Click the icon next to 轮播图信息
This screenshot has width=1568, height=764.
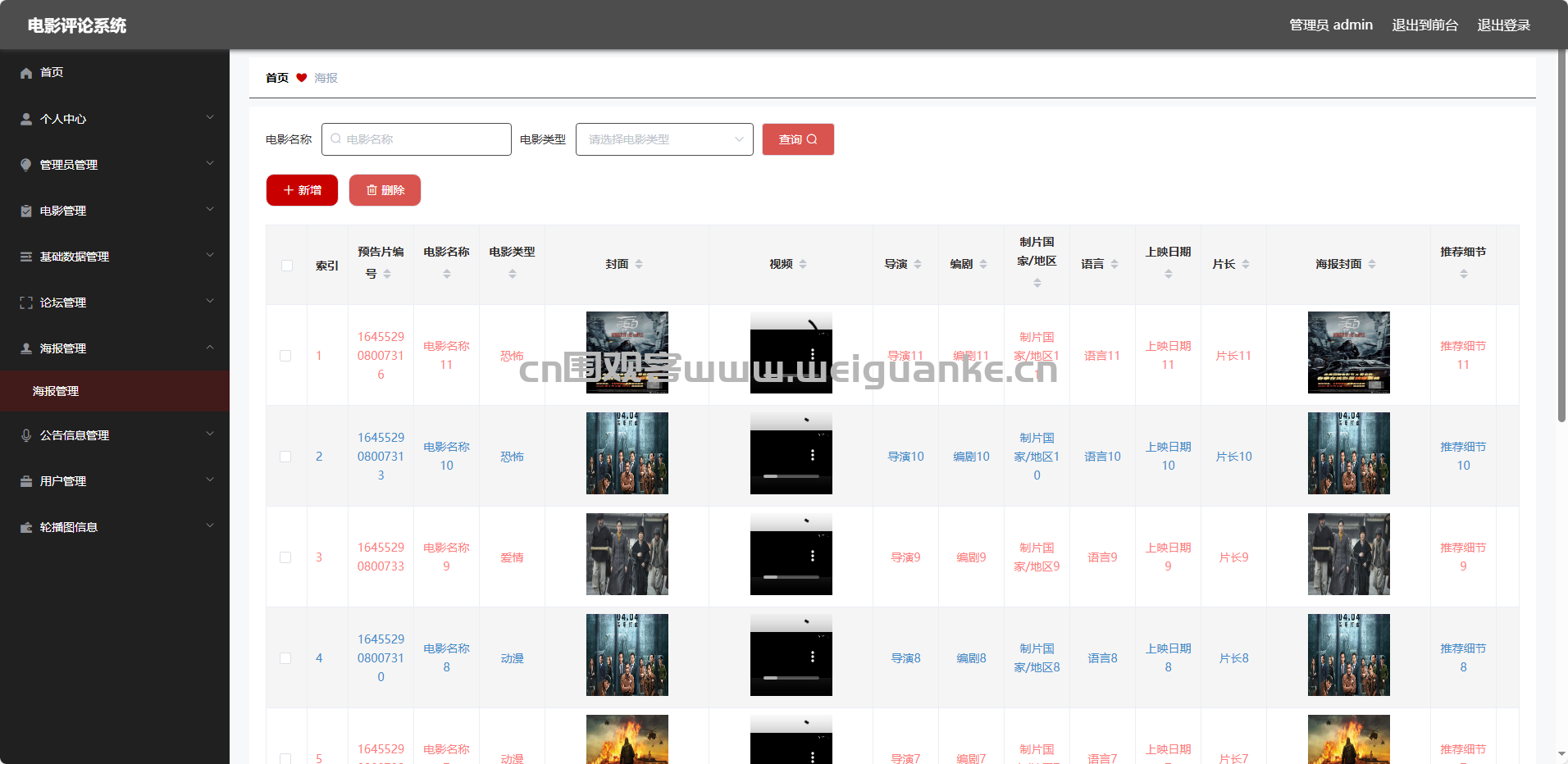coord(26,527)
